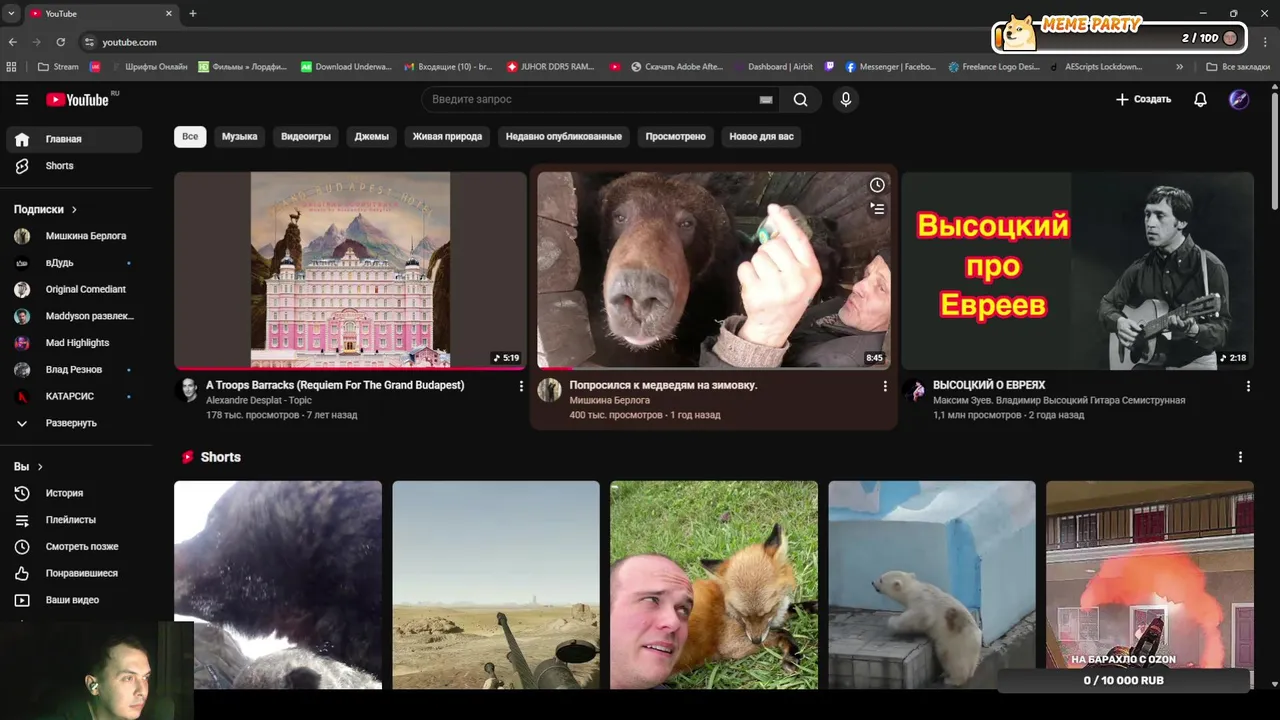Open the browser apps grid icon
This screenshot has height=720, width=1280.
point(12,67)
